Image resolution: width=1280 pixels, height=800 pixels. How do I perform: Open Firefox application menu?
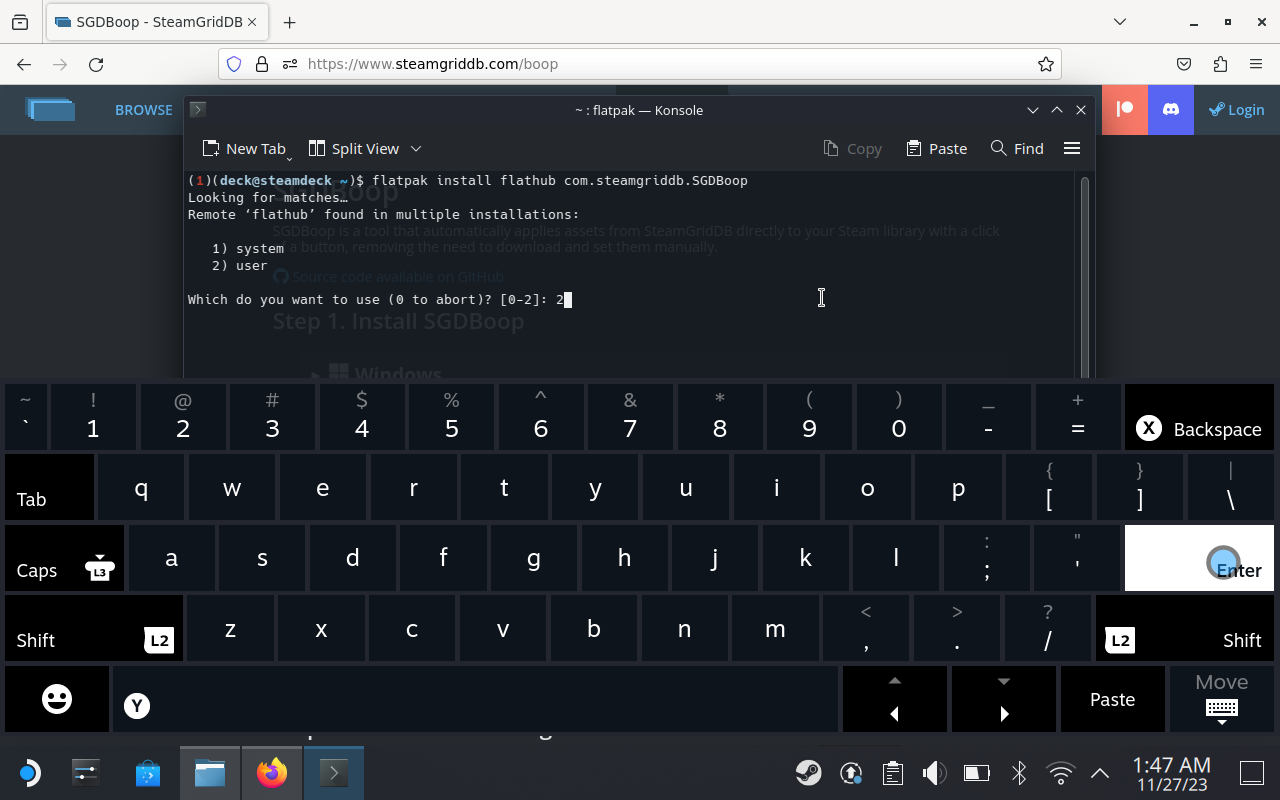1256,64
